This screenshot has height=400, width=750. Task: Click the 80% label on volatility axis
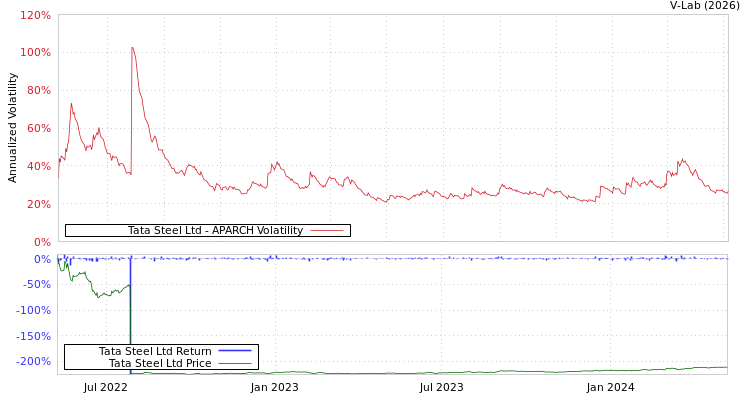(x=38, y=90)
